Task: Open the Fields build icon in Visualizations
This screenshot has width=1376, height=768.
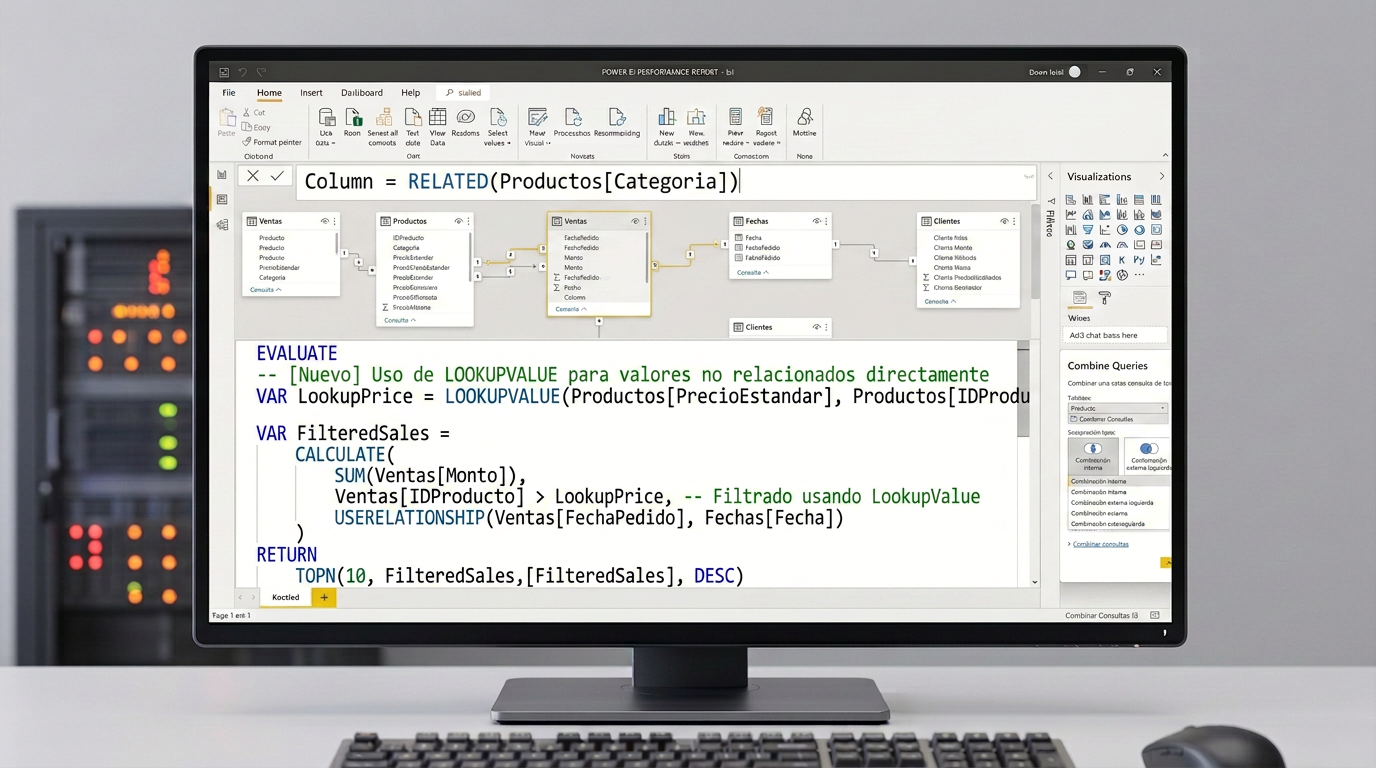Action: point(1080,298)
